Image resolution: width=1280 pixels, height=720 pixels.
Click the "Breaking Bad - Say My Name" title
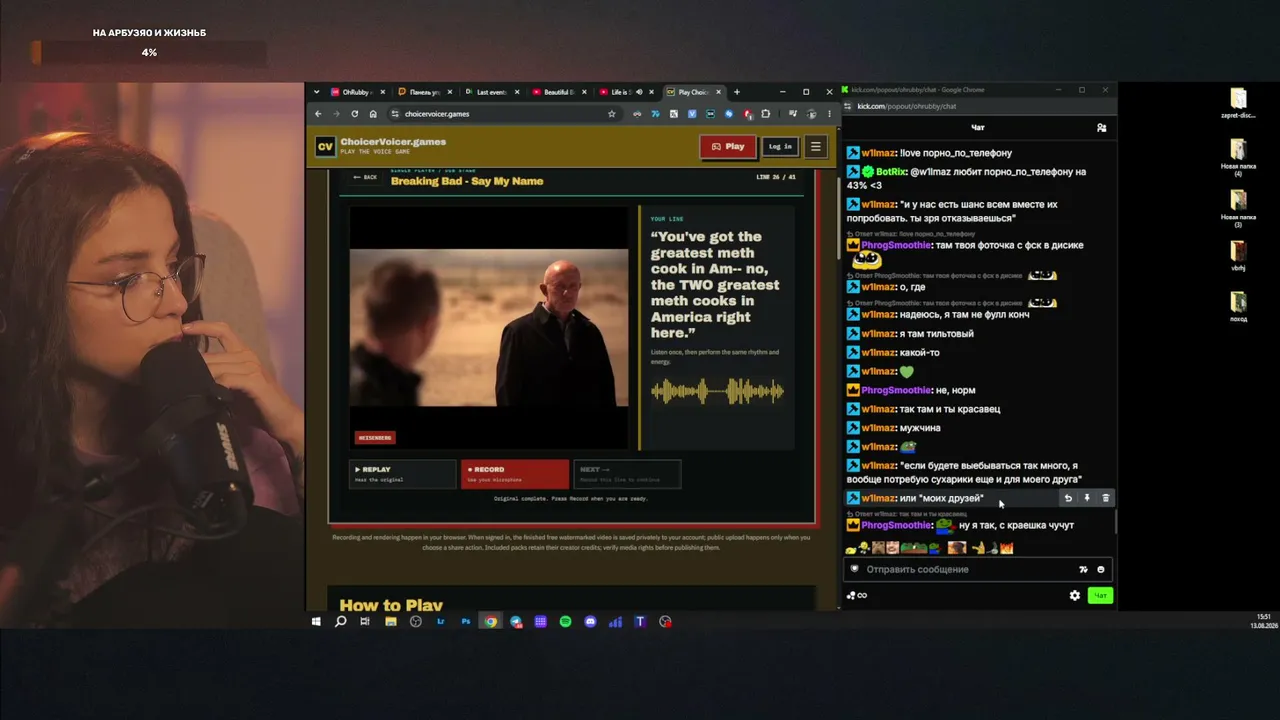[x=467, y=181]
